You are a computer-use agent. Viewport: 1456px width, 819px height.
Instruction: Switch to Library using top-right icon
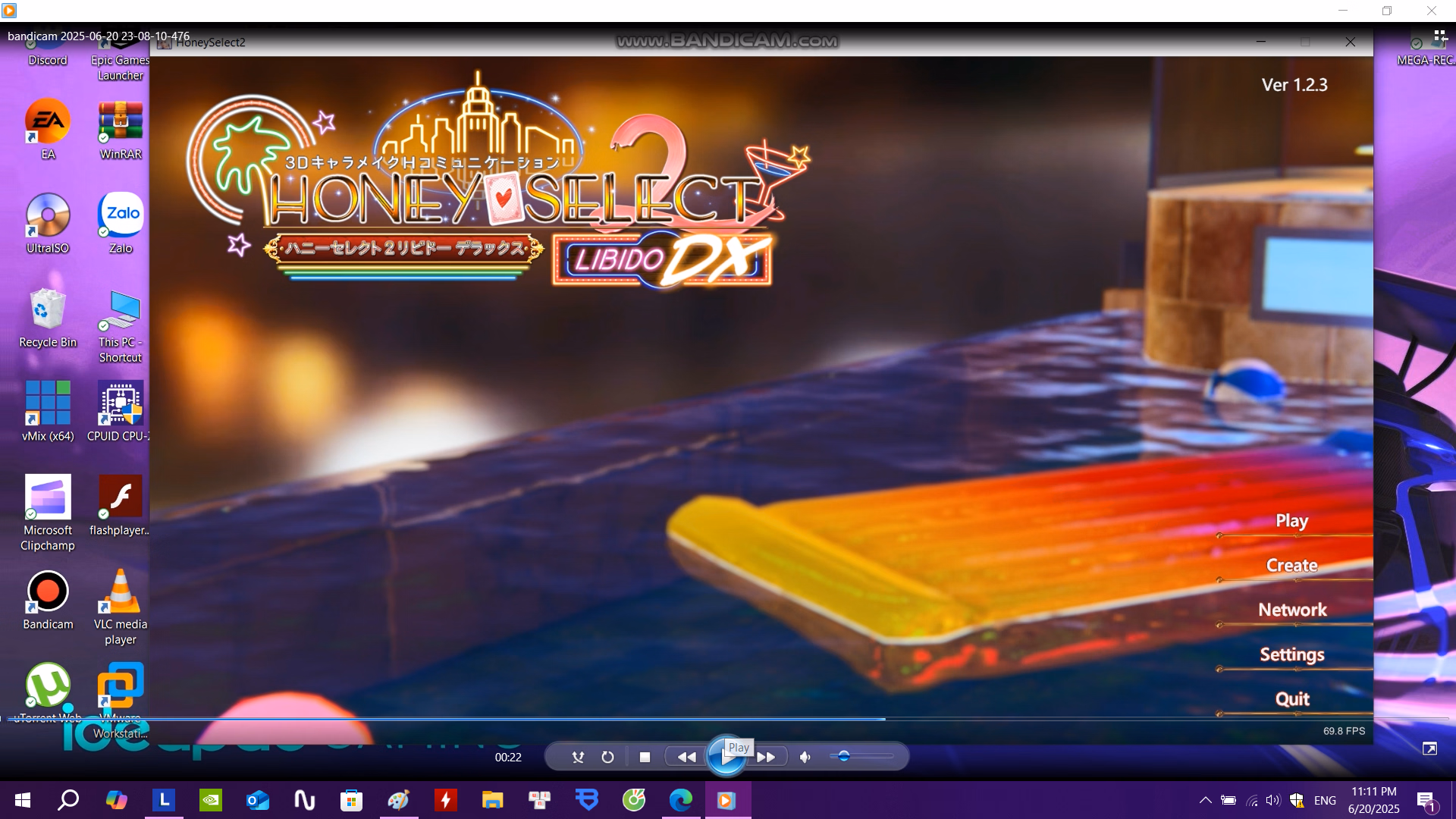(x=1440, y=36)
